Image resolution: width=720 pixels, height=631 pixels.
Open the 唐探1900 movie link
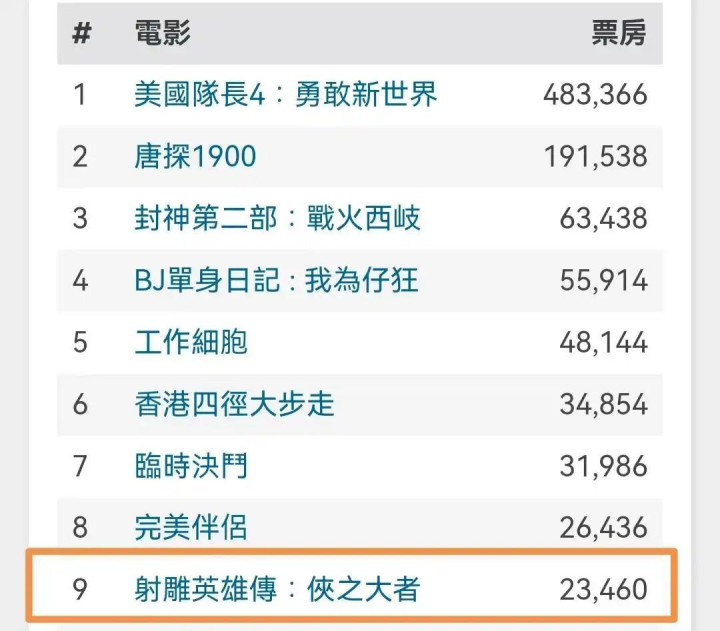[195, 157]
